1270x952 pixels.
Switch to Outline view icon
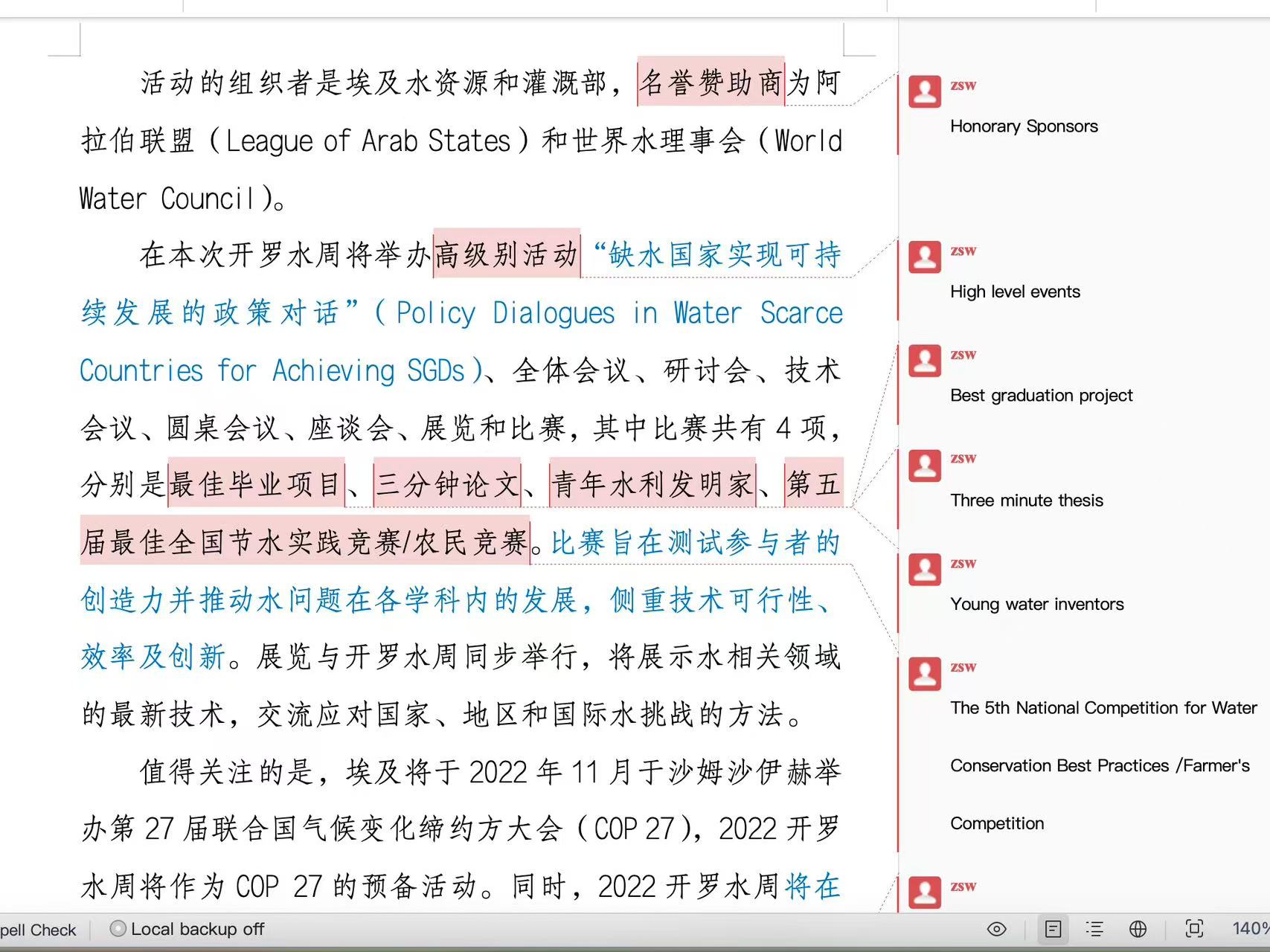coord(1094,929)
